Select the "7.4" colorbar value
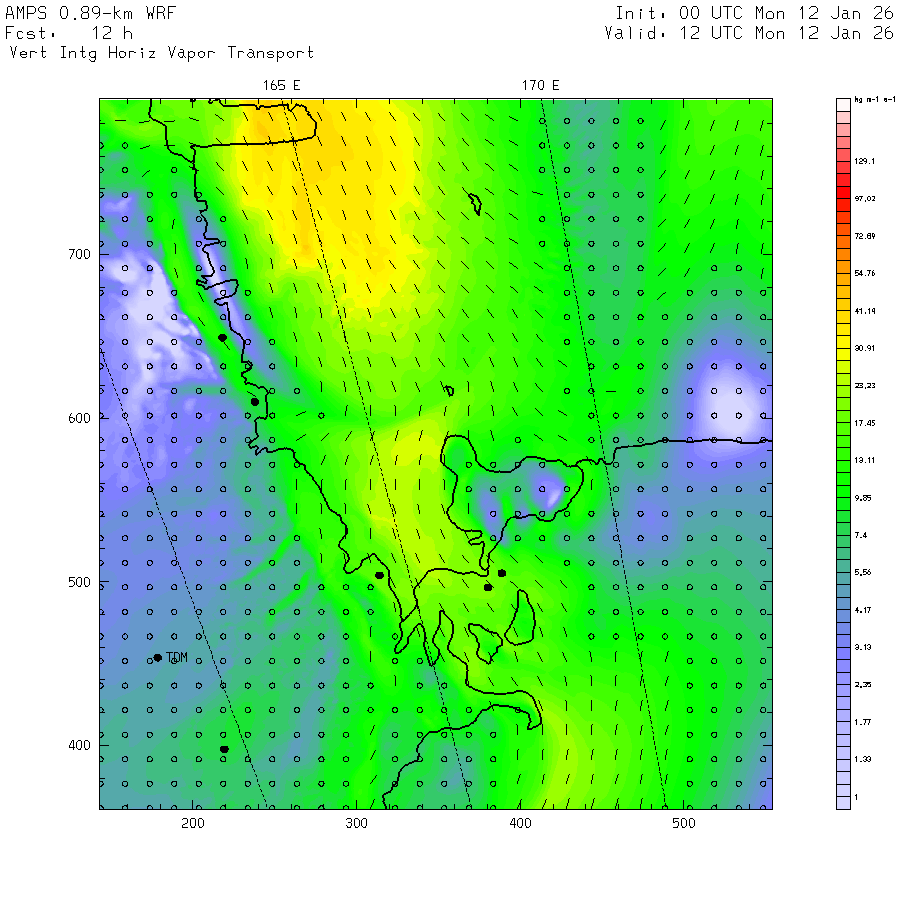The image size is (900, 900). tap(860, 536)
